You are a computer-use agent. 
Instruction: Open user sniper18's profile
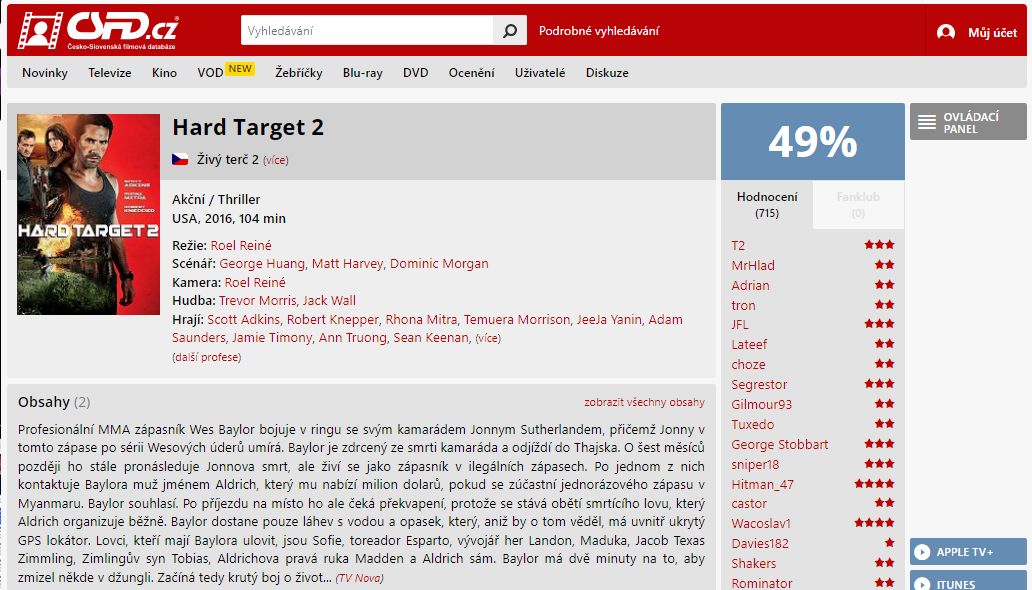[x=755, y=464]
